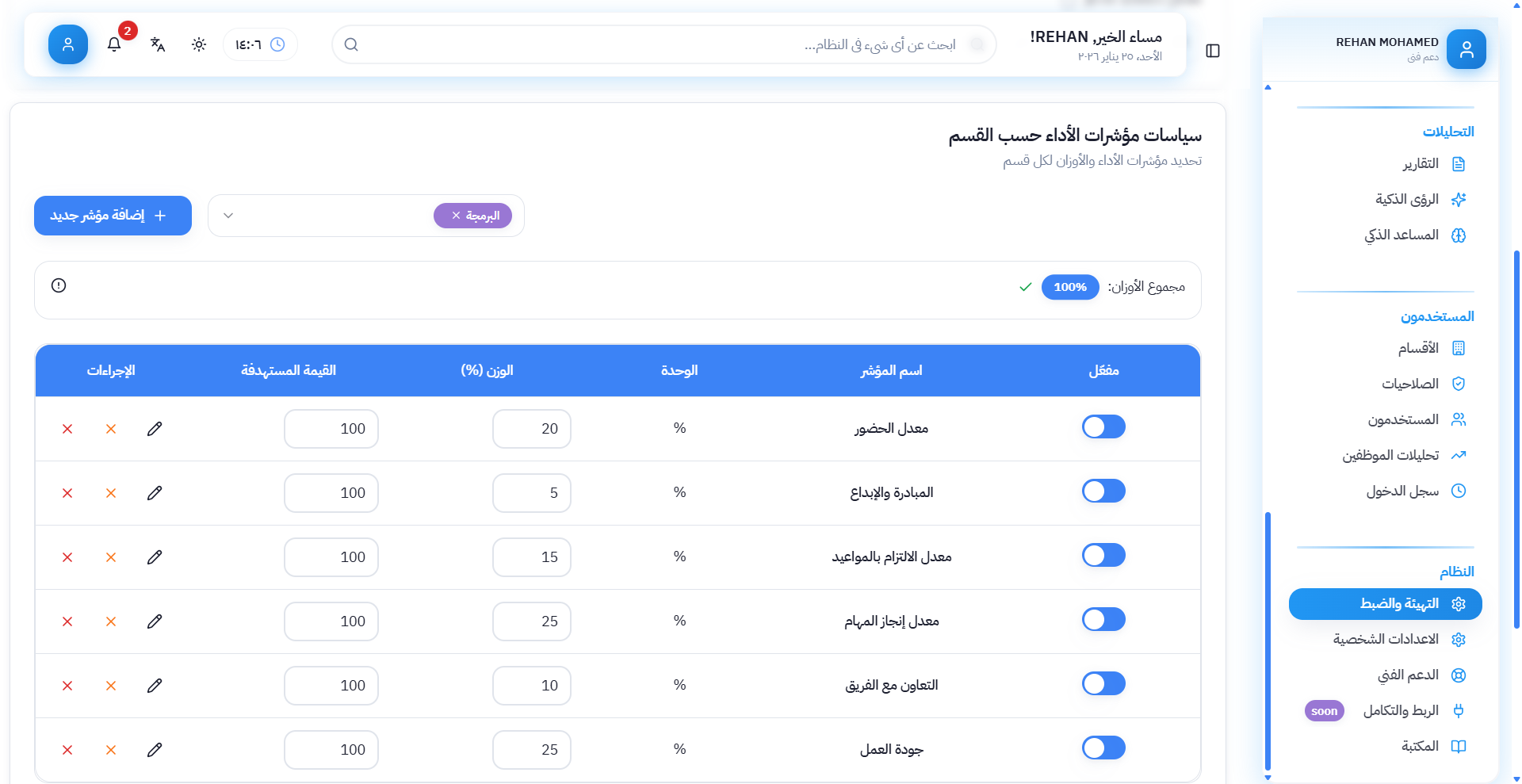Collapse the sidebar panel icon

tap(1213, 51)
